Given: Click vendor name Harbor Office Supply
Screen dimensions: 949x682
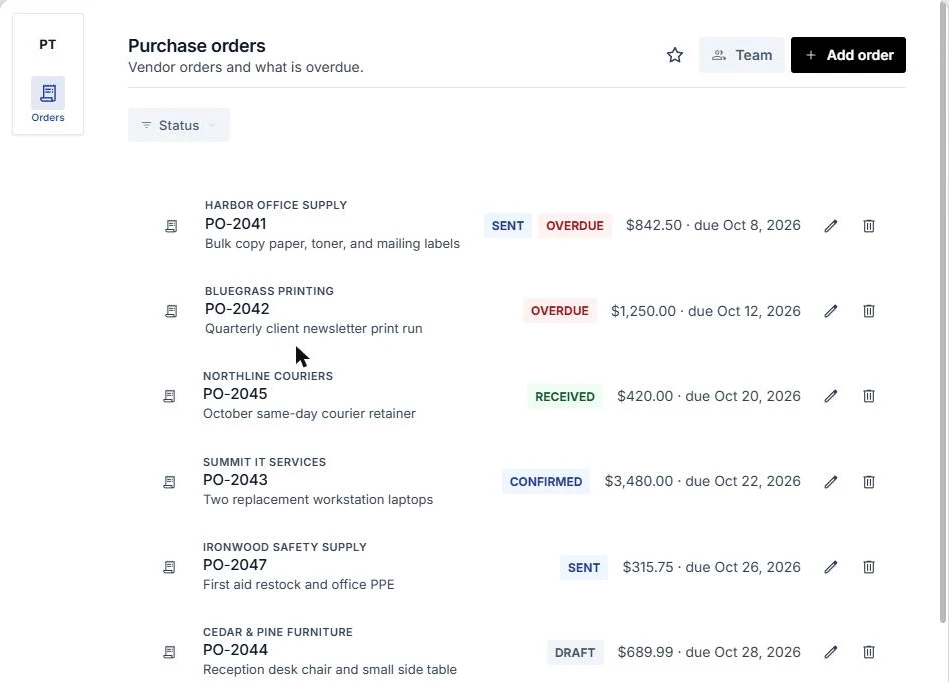Looking at the screenshot, I should coord(275,205).
